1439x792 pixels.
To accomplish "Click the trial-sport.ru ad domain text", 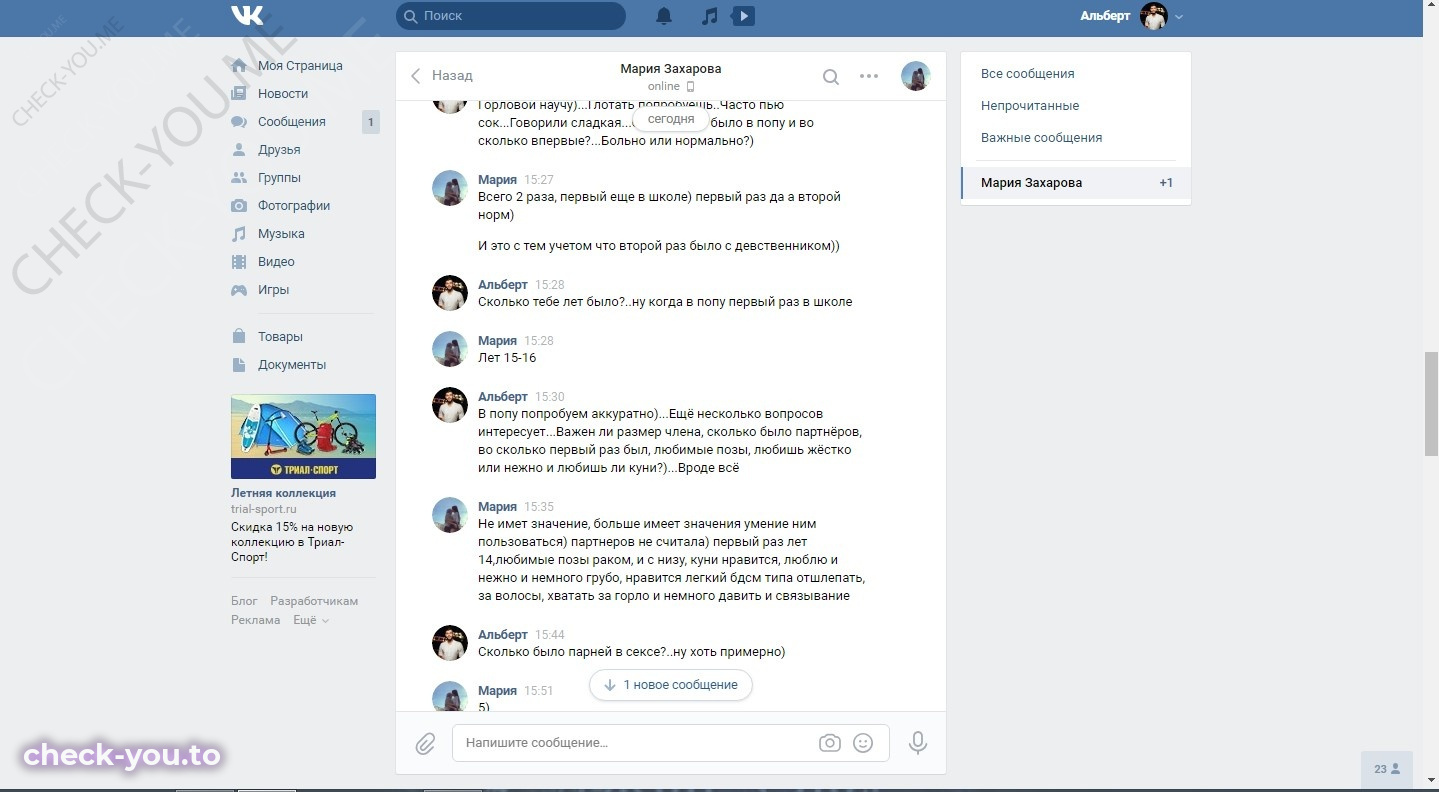I will (x=264, y=509).
